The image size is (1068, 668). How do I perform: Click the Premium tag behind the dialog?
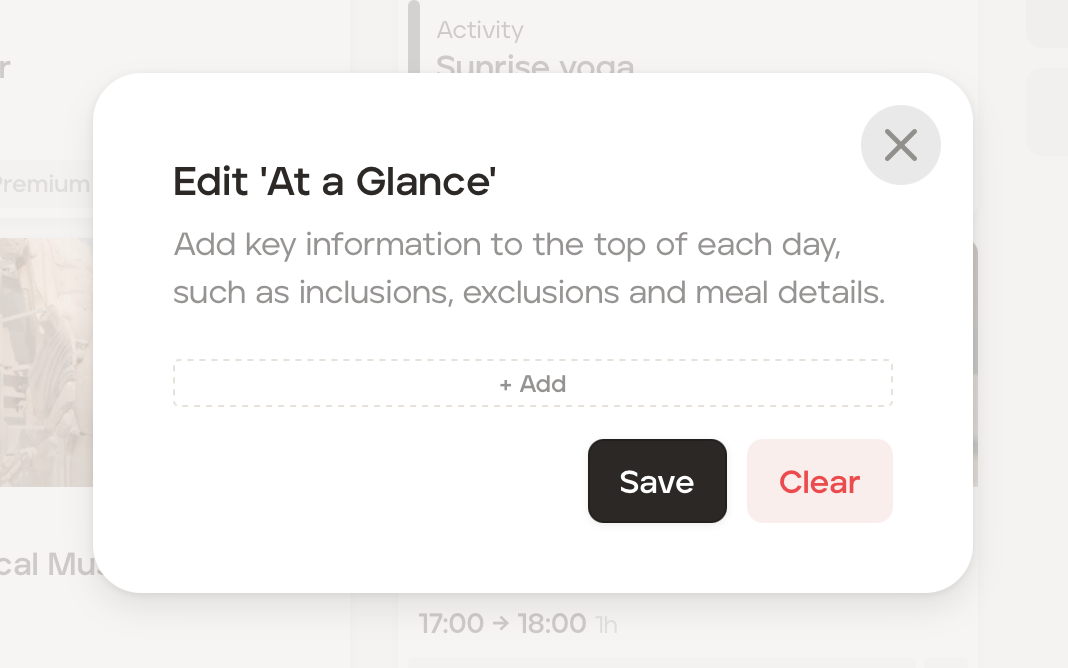(x=45, y=184)
